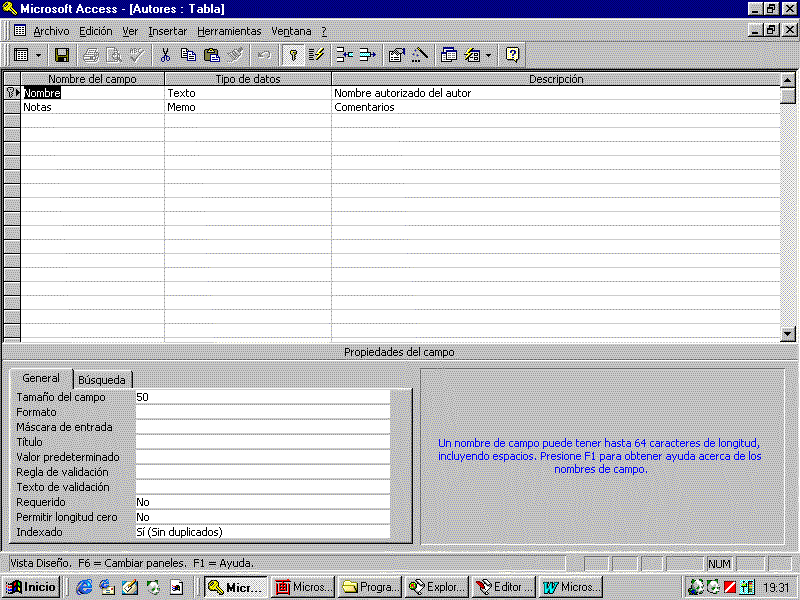Switch to the Explor... taskbar button
The image size is (800, 600).
coord(437,587)
